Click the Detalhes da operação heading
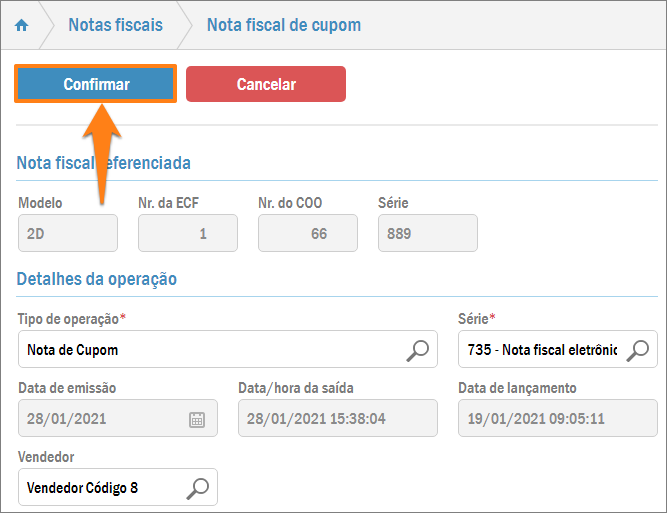 tap(97, 279)
